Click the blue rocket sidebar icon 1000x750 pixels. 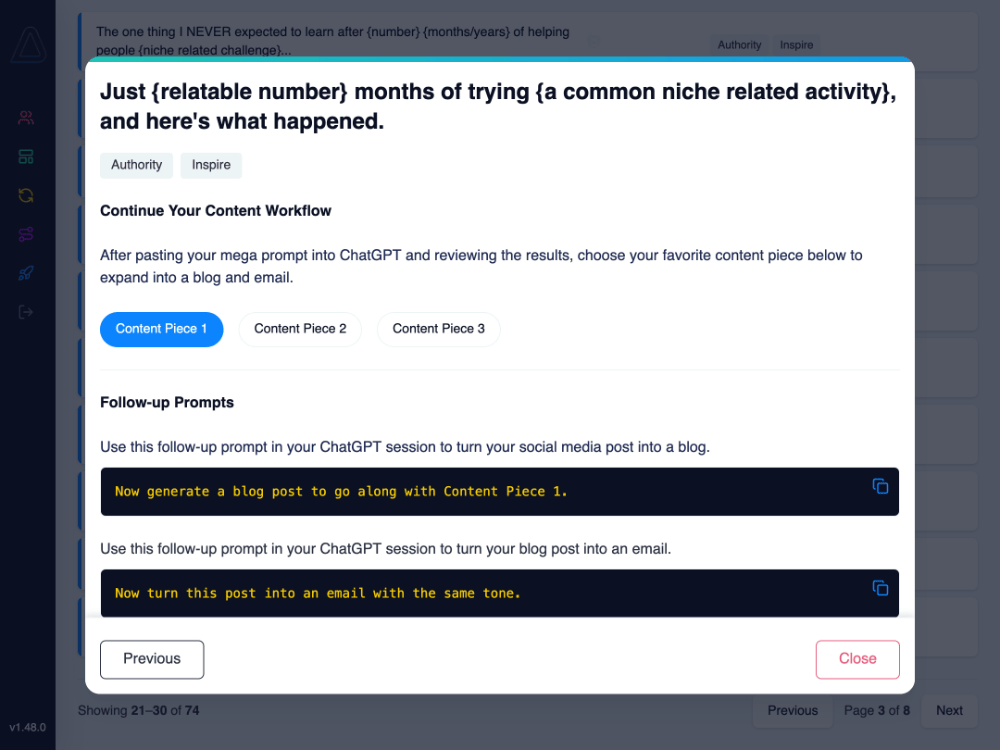26,273
